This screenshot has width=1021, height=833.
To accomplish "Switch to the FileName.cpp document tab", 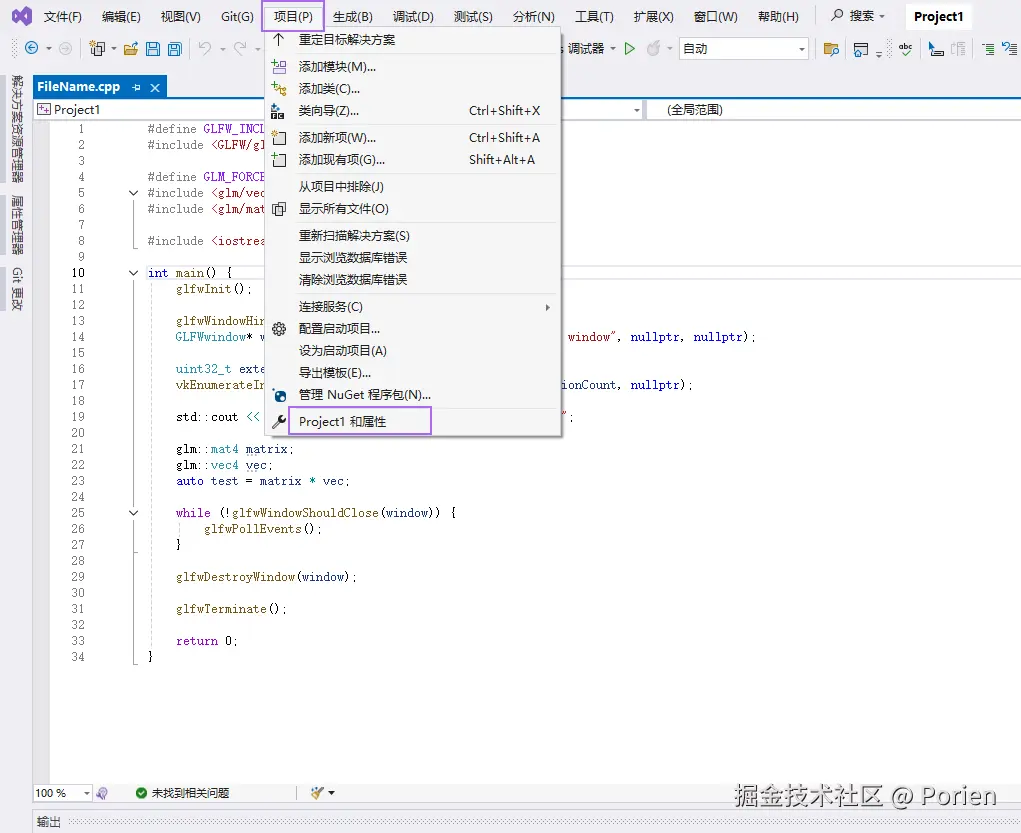I will 79,87.
